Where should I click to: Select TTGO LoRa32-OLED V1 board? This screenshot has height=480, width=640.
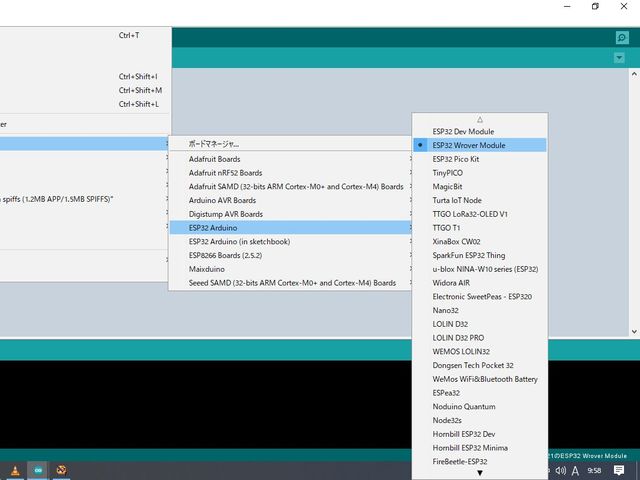pos(480,214)
